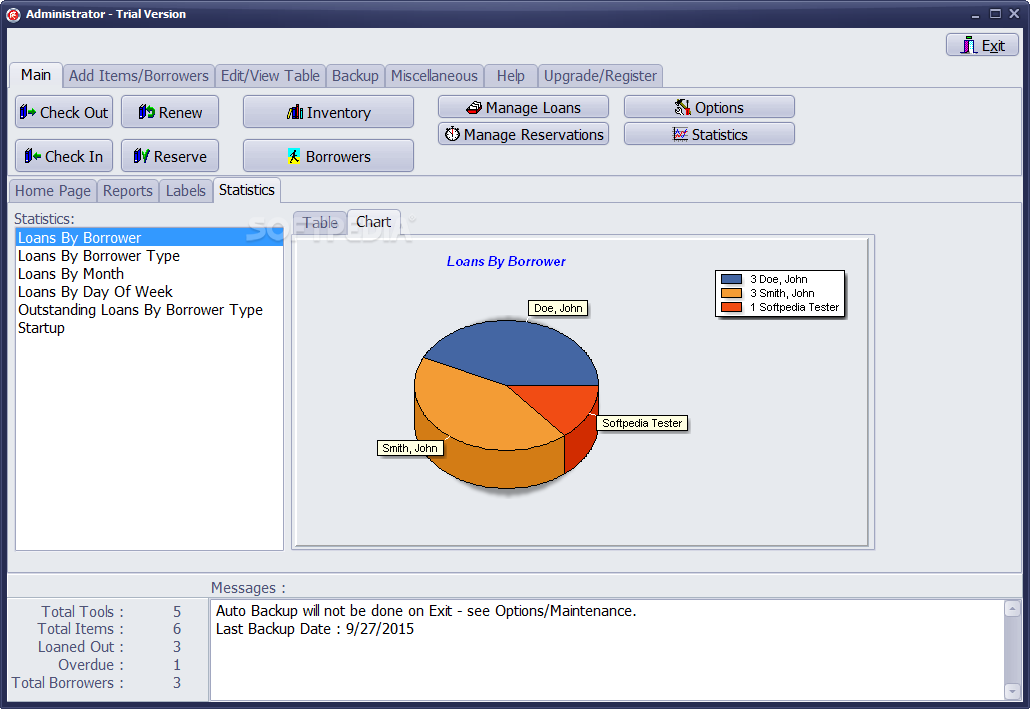Click the Reserve button icon

coord(141,156)
